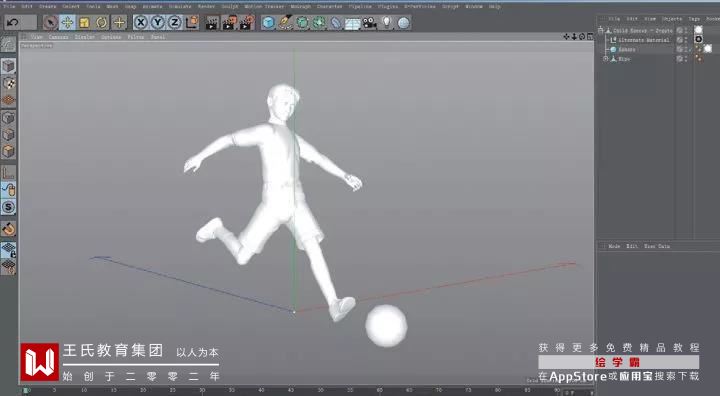Toggle Locked Workplane icon
This screenshot has width=720, height=396.
point(8,249)
